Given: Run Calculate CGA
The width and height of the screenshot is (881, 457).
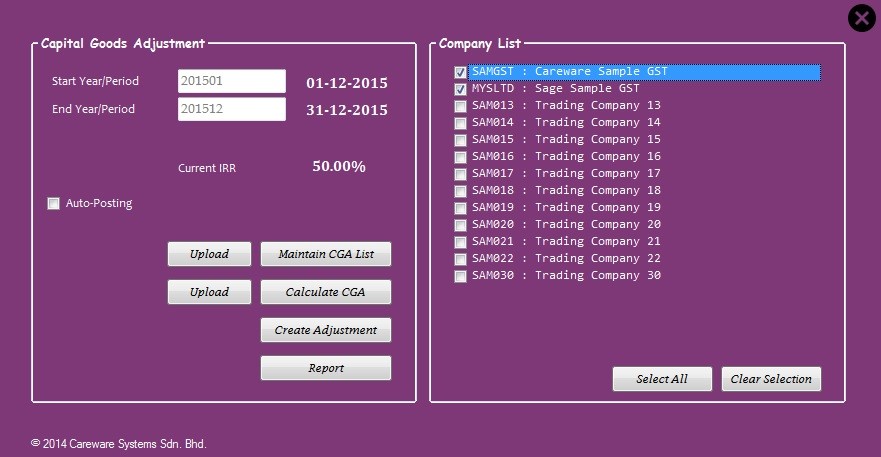Looking at the screenshot, I should pyautogui.click(x=325, y=292).
